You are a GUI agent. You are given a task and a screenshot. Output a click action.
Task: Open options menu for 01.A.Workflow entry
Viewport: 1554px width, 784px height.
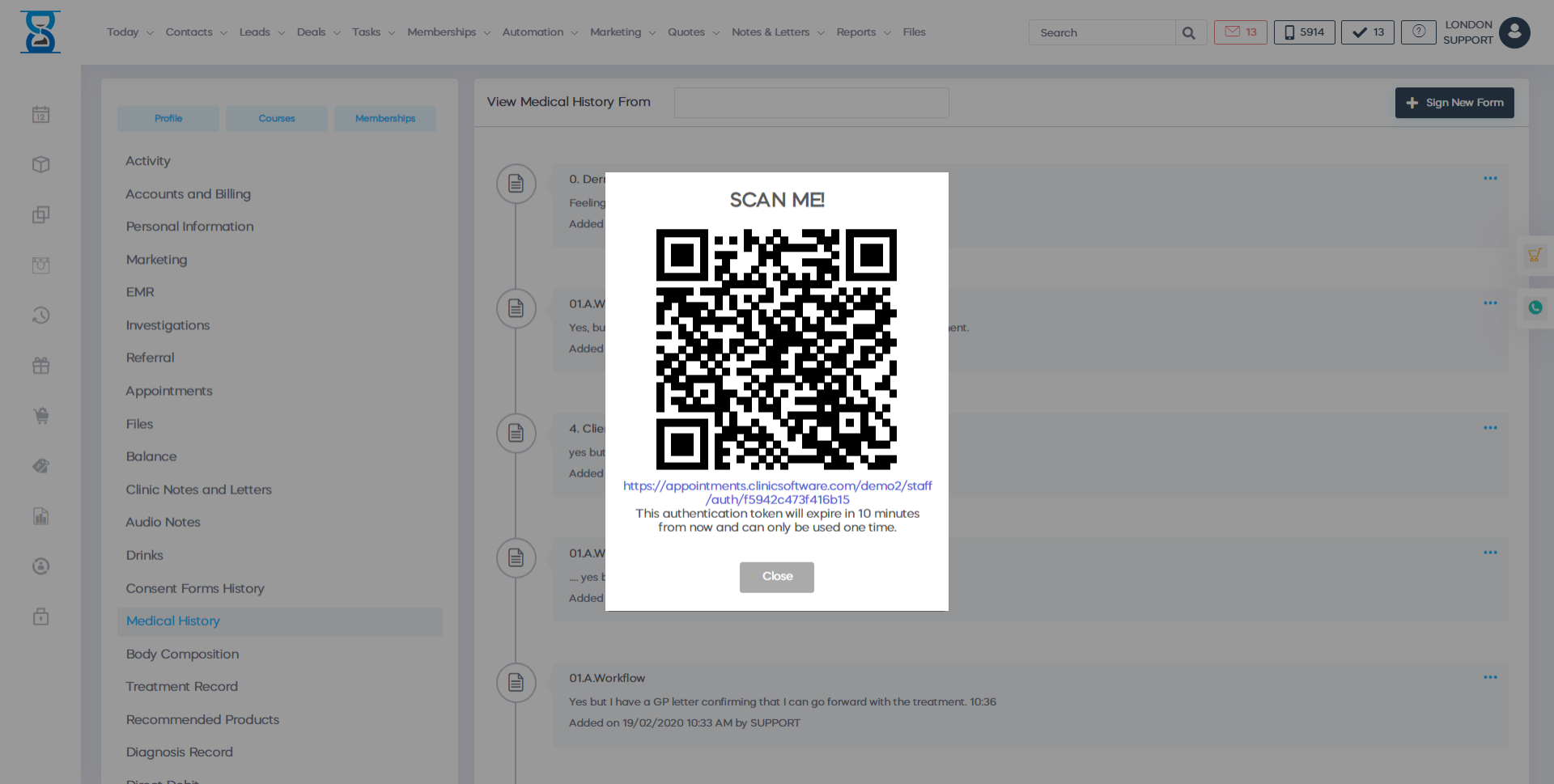tap(1489, 677)
